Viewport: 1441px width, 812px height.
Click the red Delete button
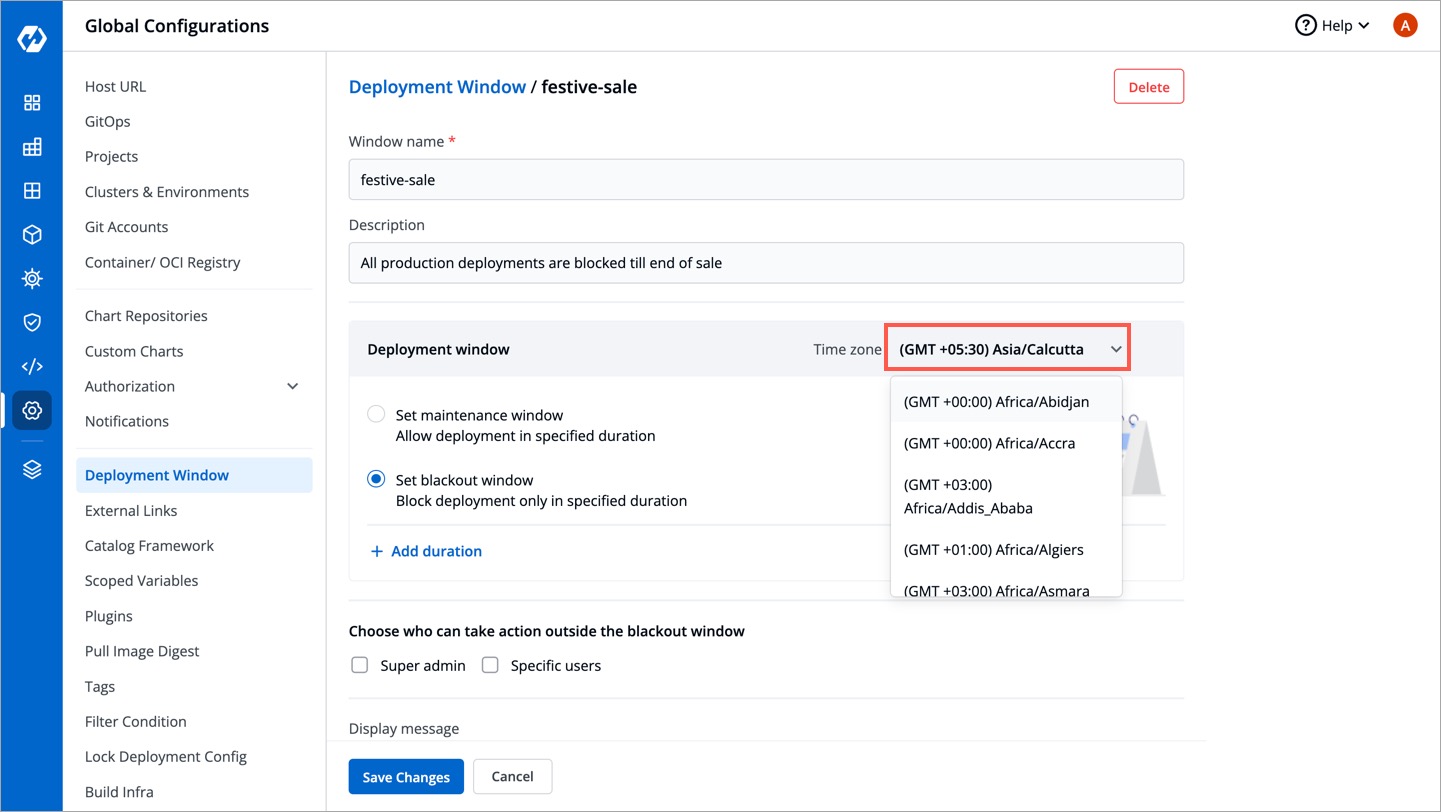click(1148, 87)
